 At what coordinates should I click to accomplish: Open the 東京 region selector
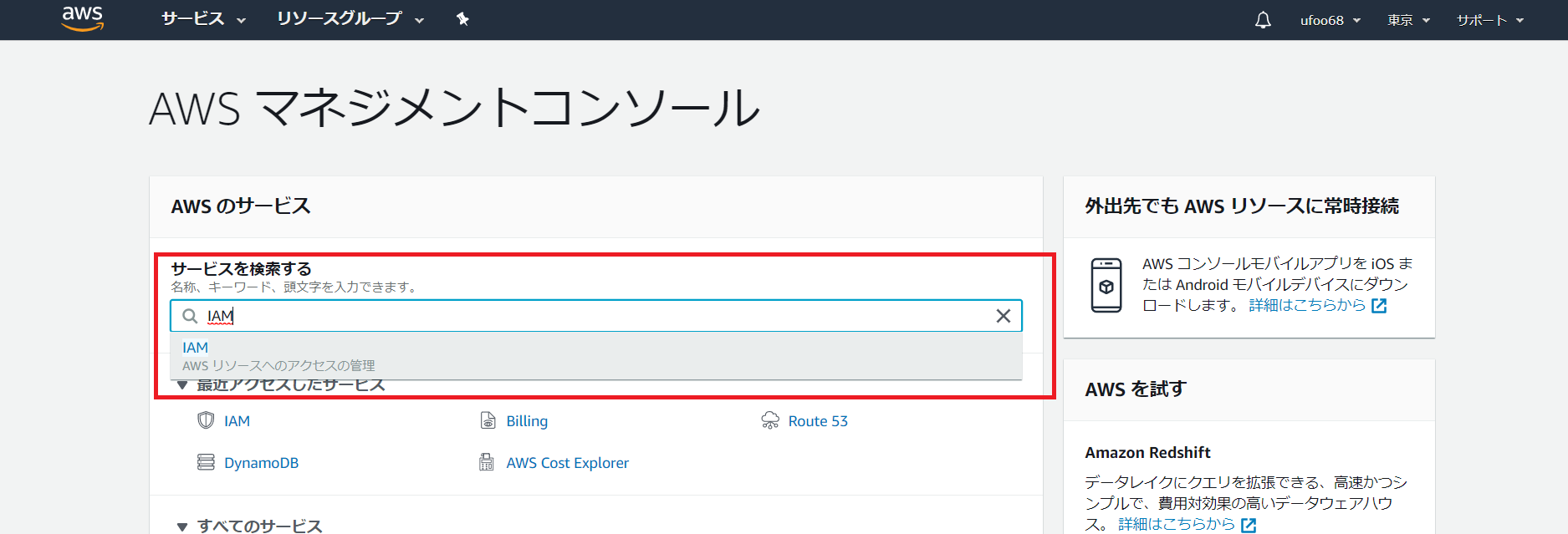pyautogui.click(x=1408, y=20)
